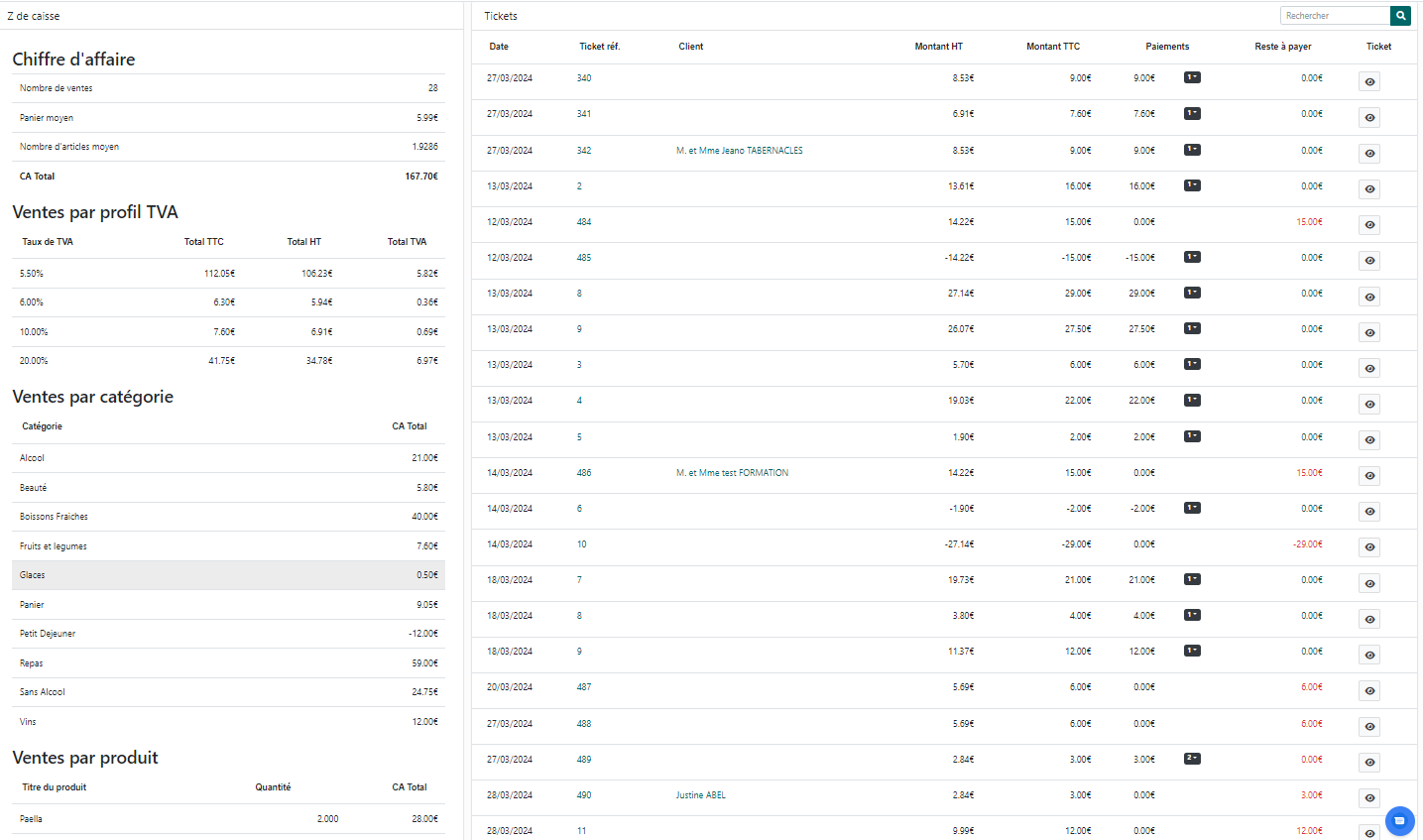Expand payments badge on ticket 485

pos(1192,257)
